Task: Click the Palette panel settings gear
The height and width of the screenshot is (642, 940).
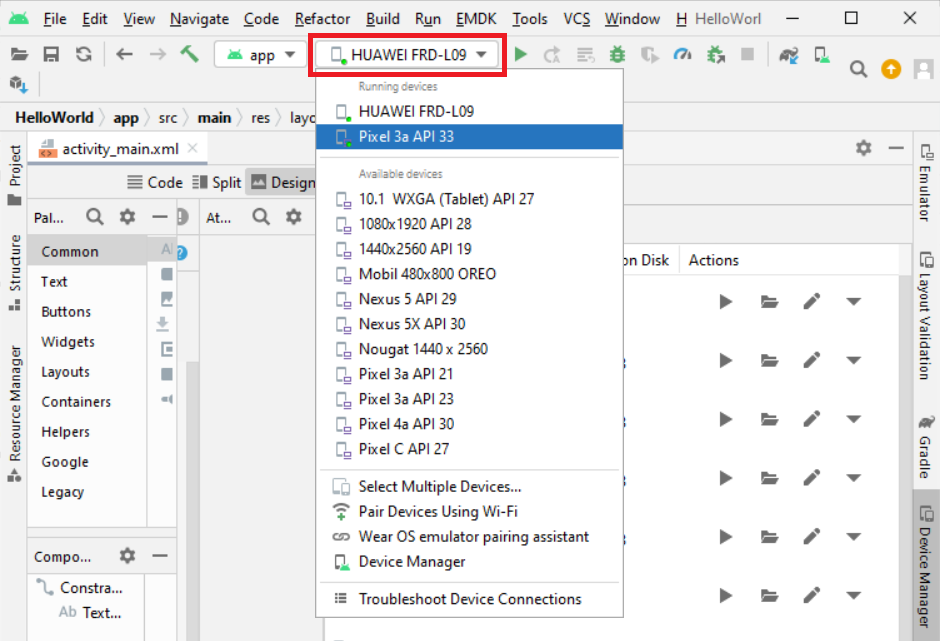Action: [127, 217]
